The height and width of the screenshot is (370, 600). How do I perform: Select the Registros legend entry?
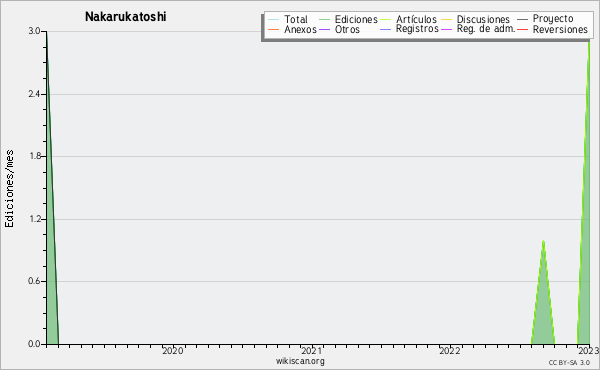[417, 29]
